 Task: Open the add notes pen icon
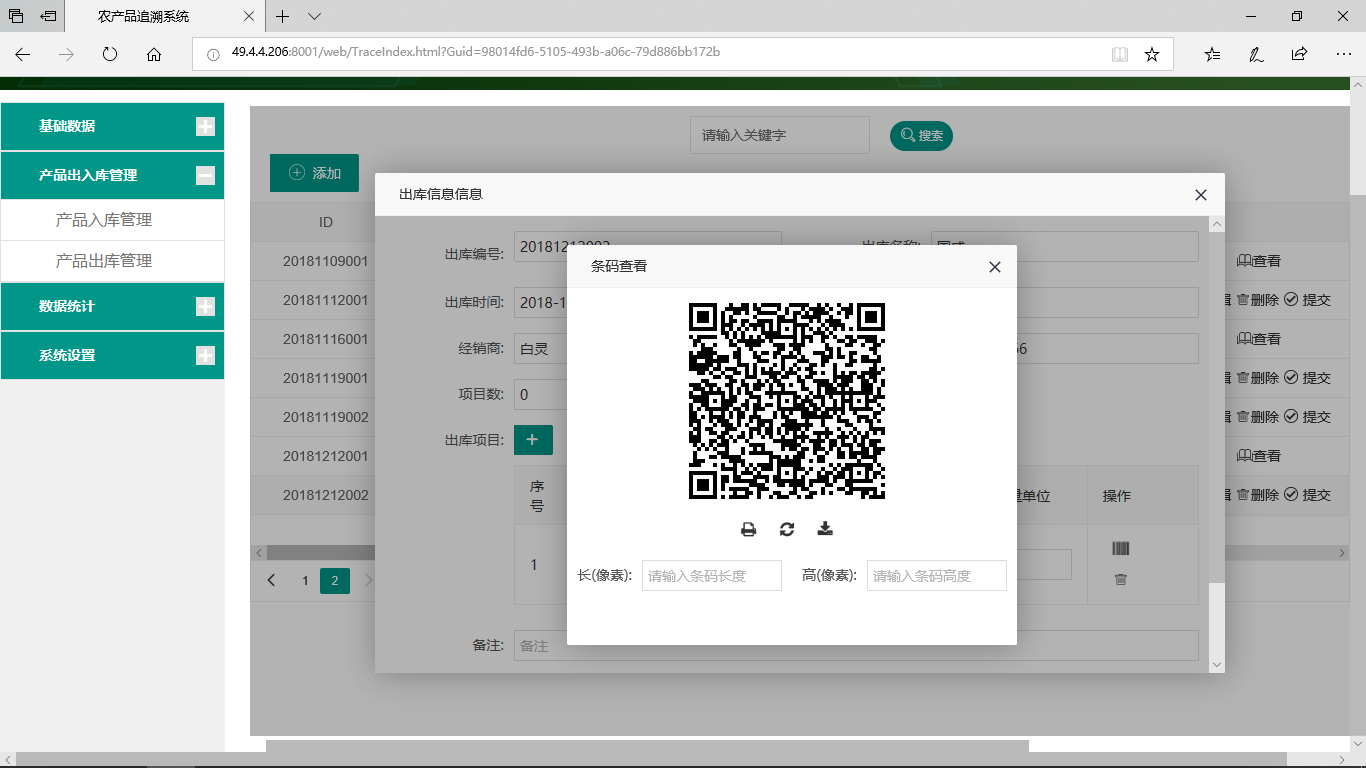click(1256, 54)
